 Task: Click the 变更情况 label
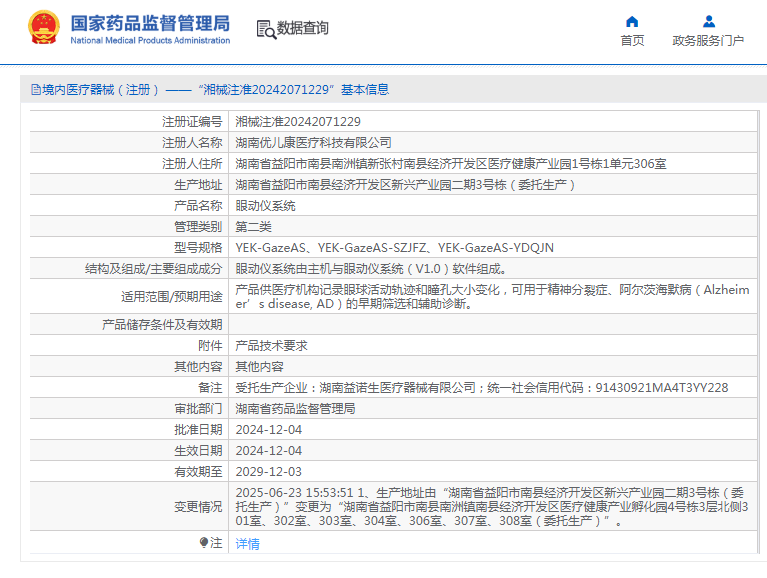[198, 507]
